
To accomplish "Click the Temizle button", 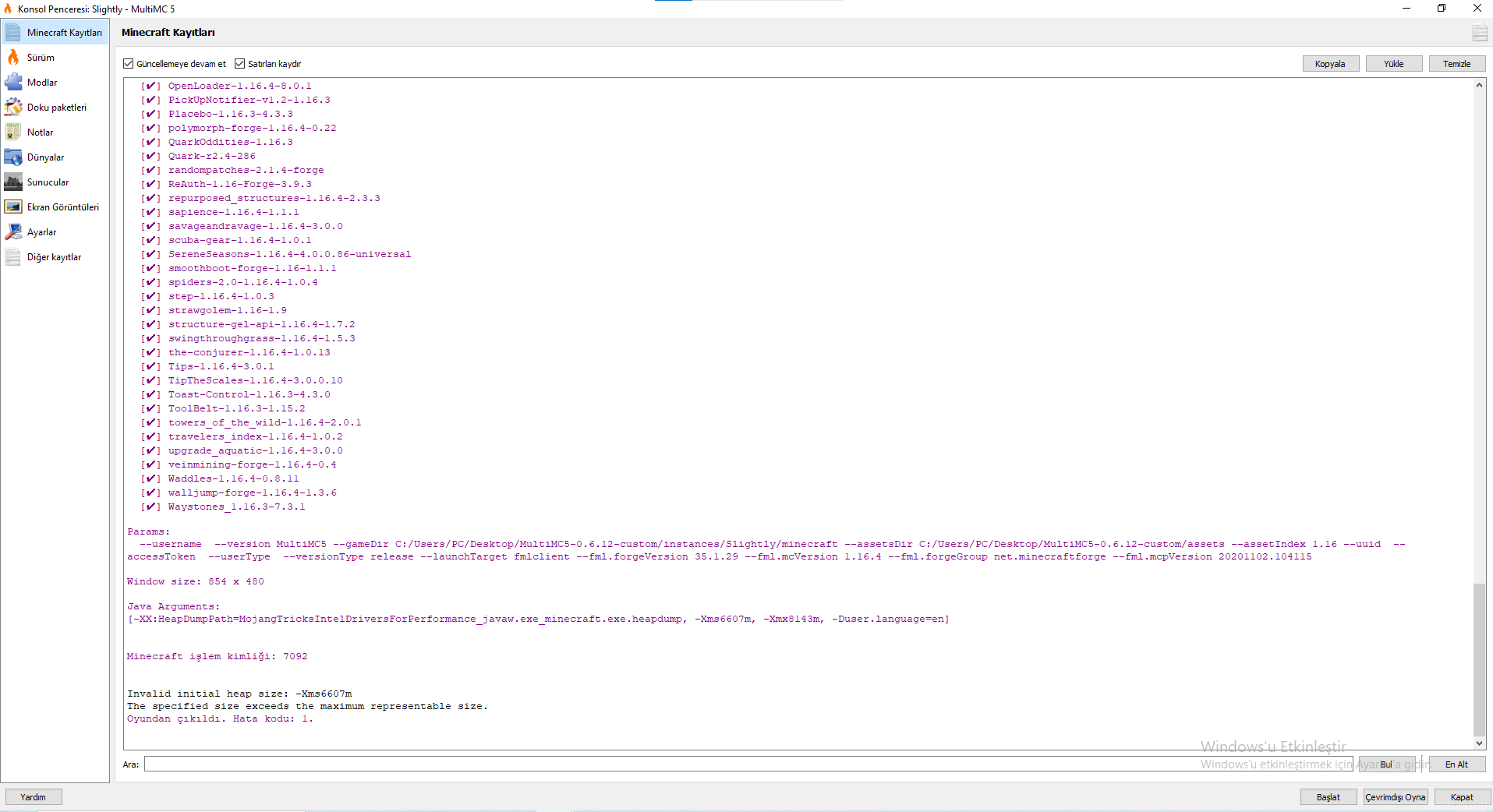I will [1456, 64].
